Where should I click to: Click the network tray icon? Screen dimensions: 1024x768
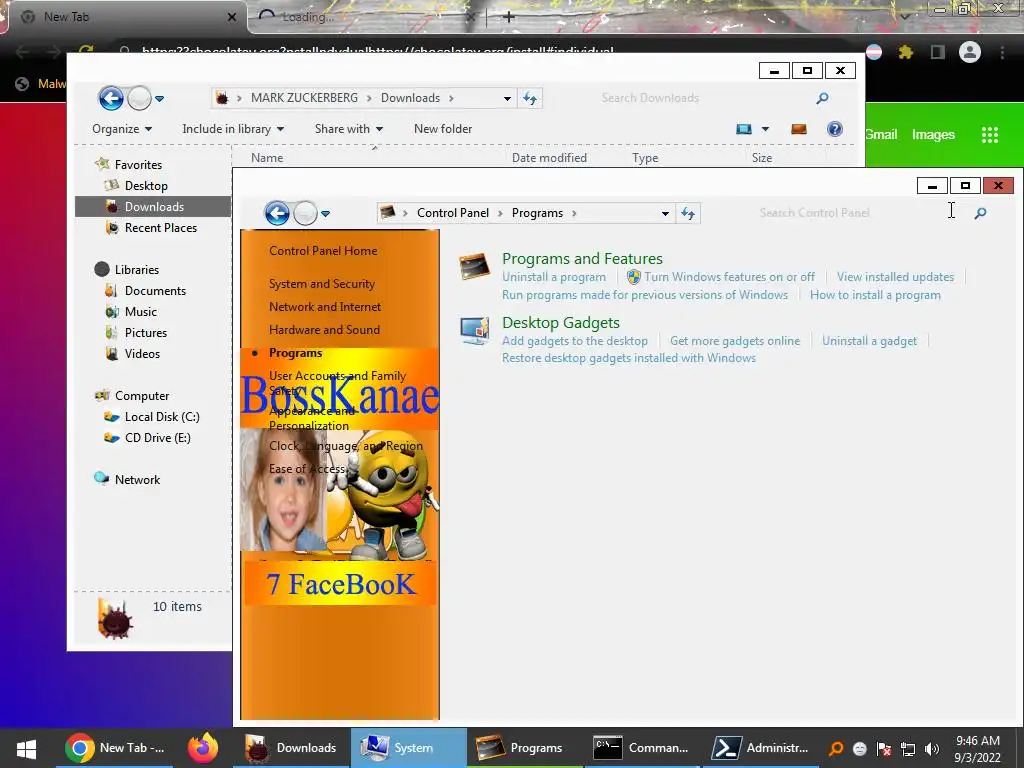point(908,748)
